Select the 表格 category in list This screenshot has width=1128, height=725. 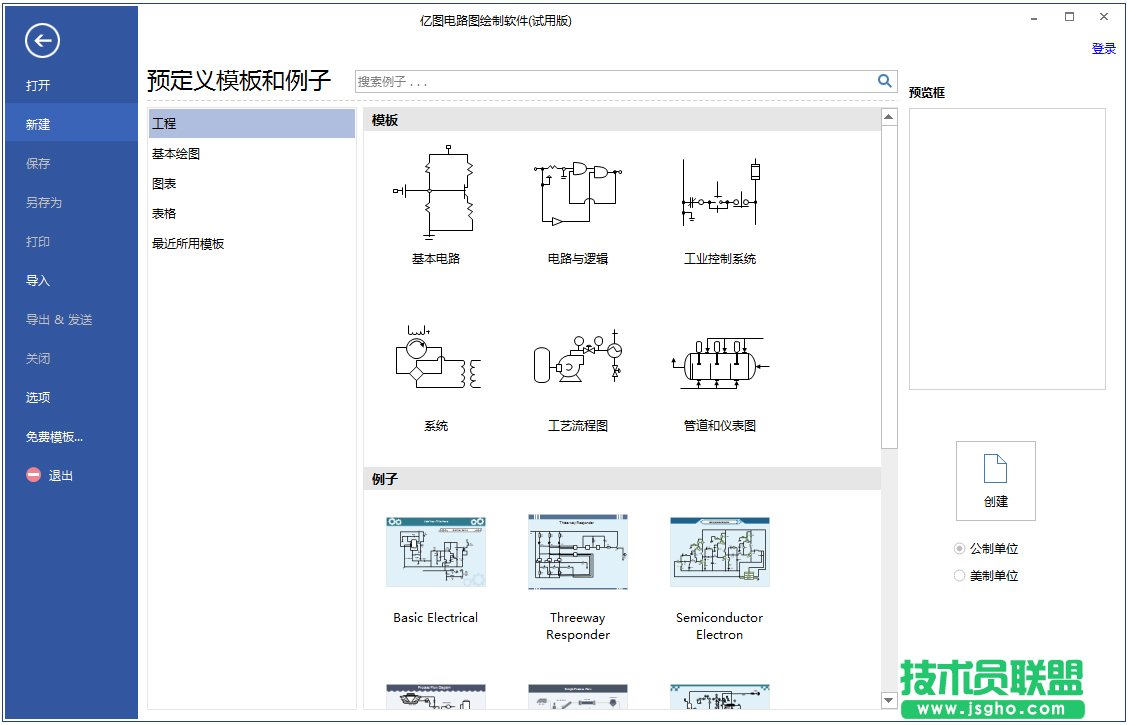pyautogui.click(x=164, y=212)
